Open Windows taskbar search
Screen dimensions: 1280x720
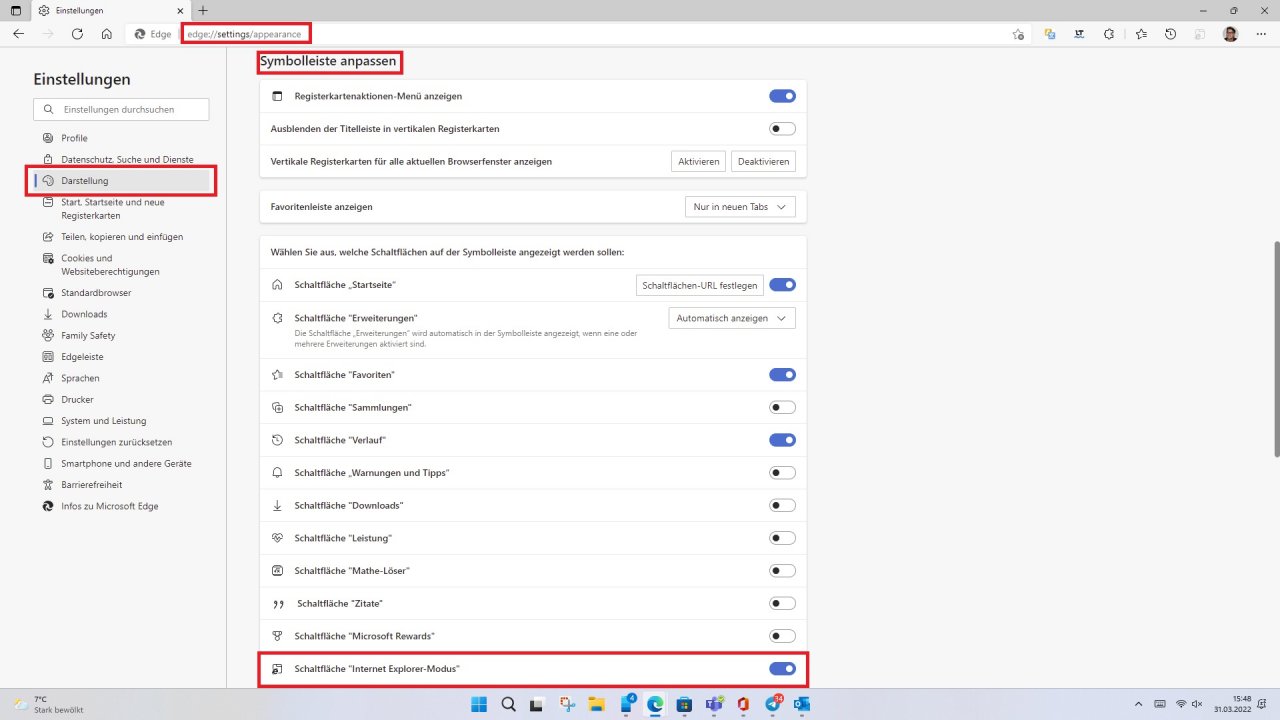click(508, 704)
